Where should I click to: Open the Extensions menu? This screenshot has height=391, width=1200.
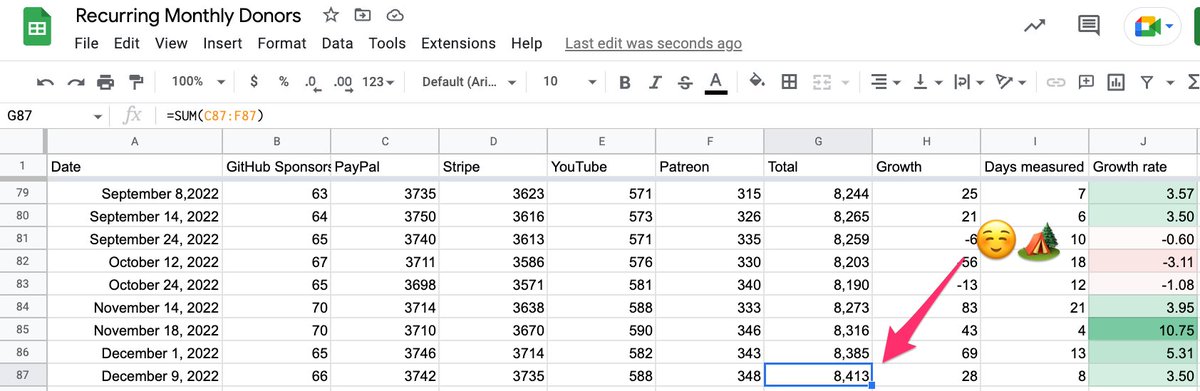(x=458, y=43)
